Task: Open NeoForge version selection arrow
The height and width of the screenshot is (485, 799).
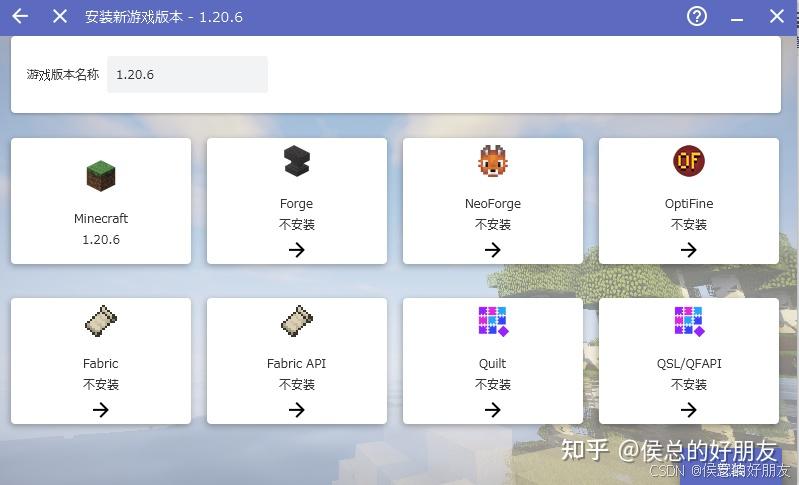Action: (x=492, y=250)
